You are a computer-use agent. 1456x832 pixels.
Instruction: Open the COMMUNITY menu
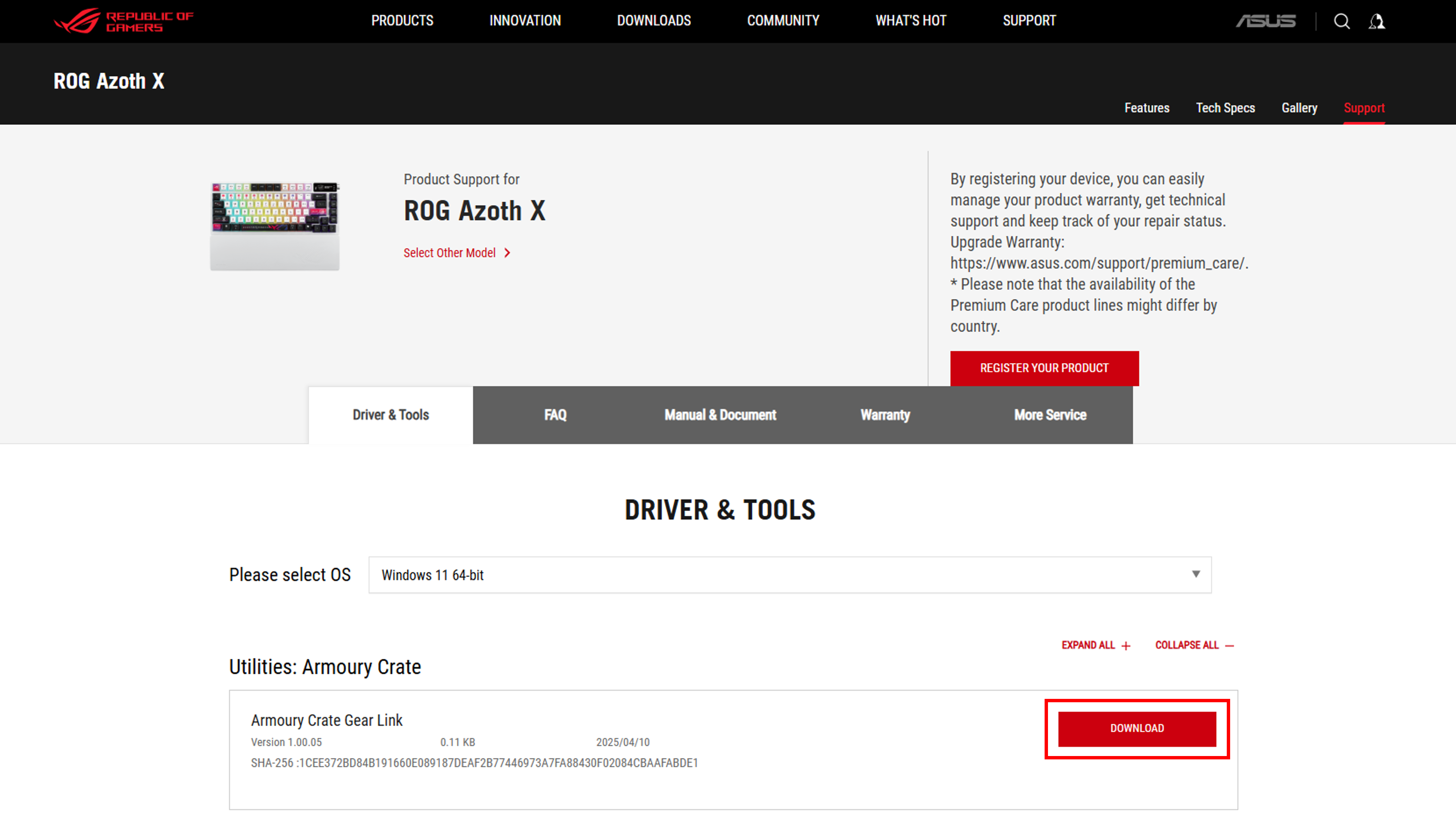(x=783, y=21)
